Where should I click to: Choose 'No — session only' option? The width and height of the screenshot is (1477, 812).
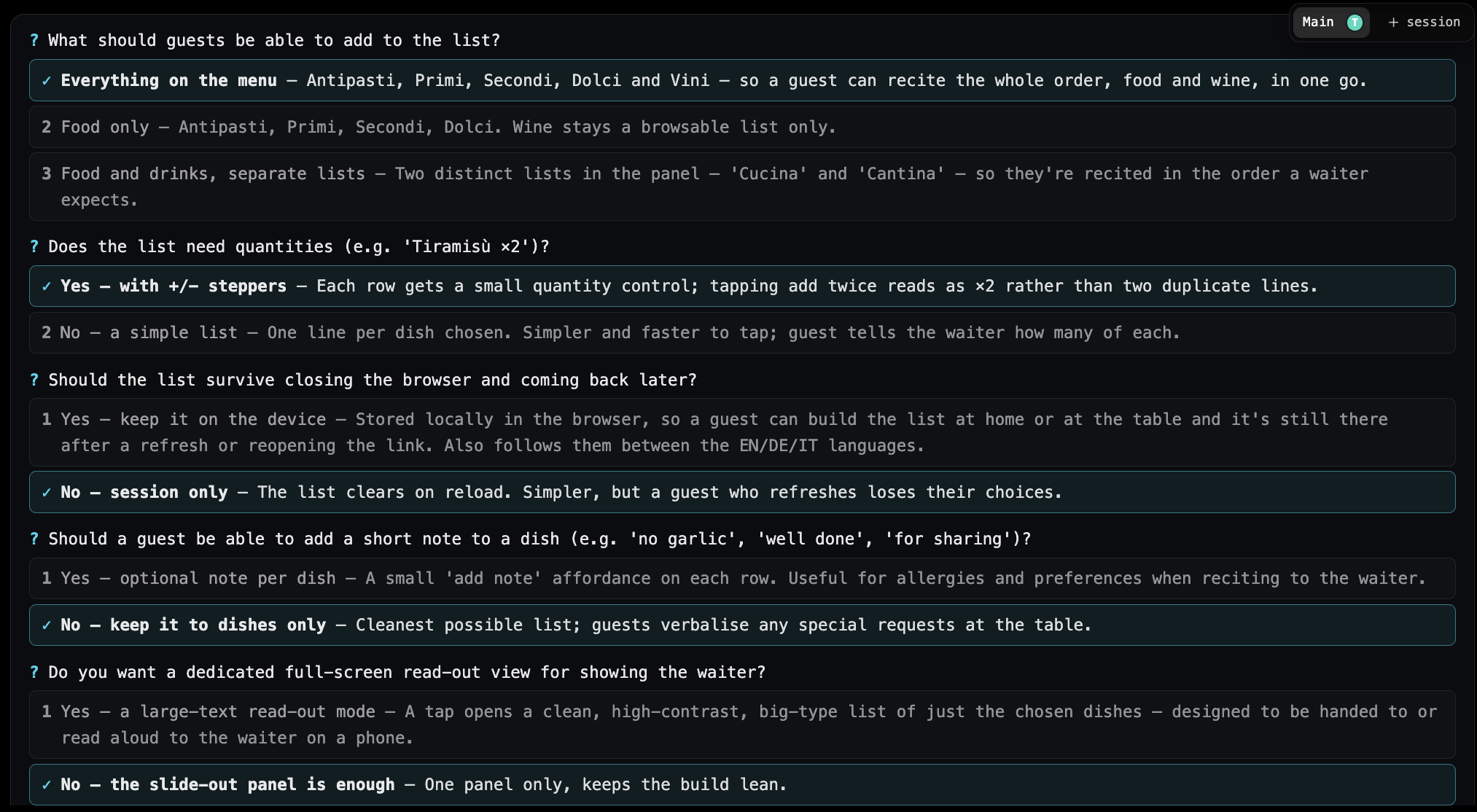[x=742, y=492]
